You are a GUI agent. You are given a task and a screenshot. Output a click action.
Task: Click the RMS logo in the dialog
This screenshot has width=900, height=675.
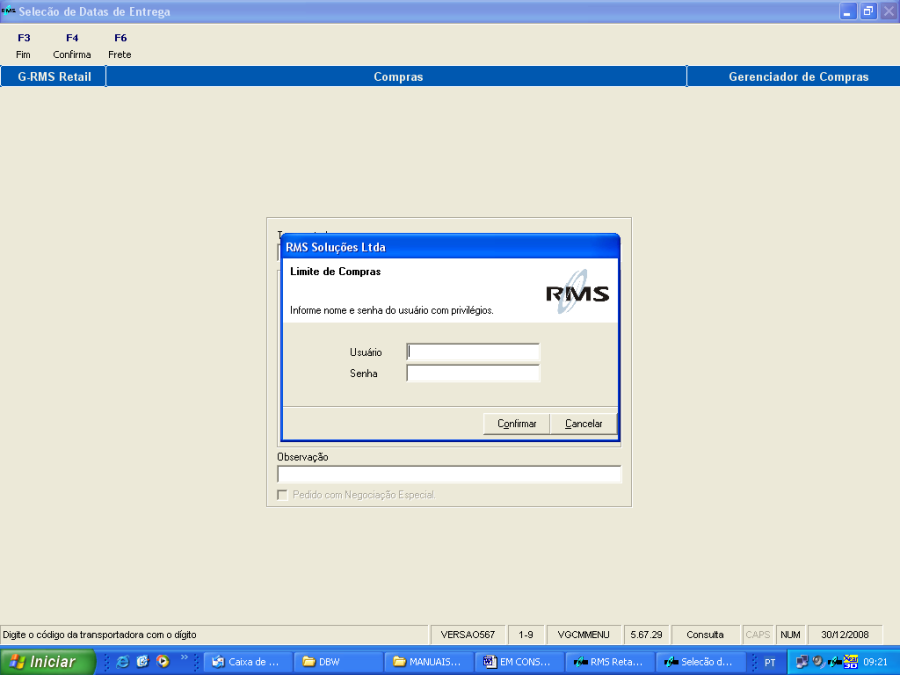pyautogui.click(x=577, y=292)
